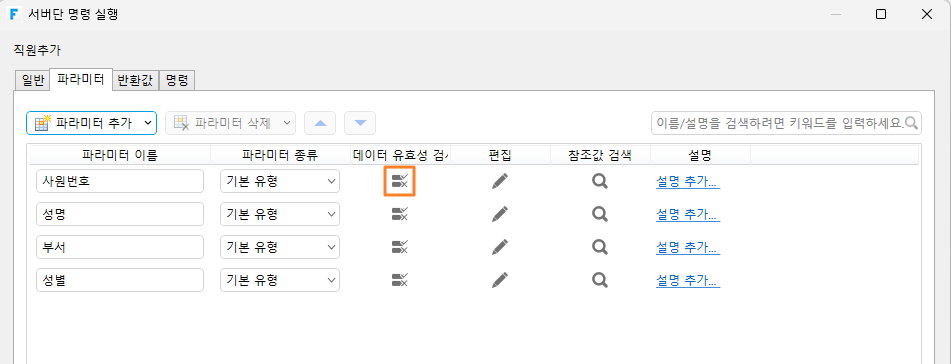Move parameter up with up arrow
This screenshot has width=951, height=364.
tap(320, 123)
